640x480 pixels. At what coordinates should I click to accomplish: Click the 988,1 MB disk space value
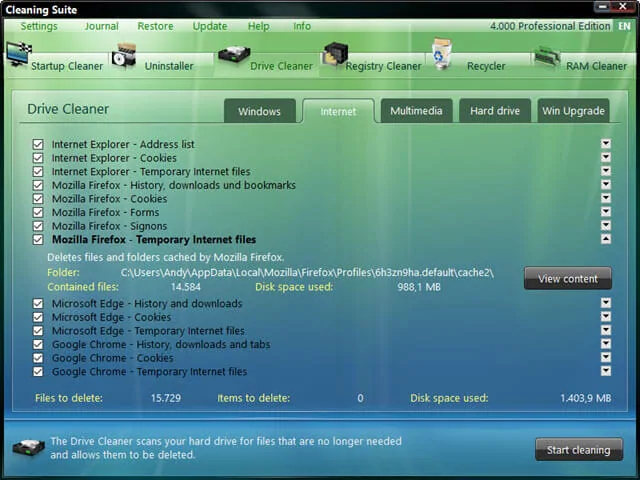pos(419,287)
